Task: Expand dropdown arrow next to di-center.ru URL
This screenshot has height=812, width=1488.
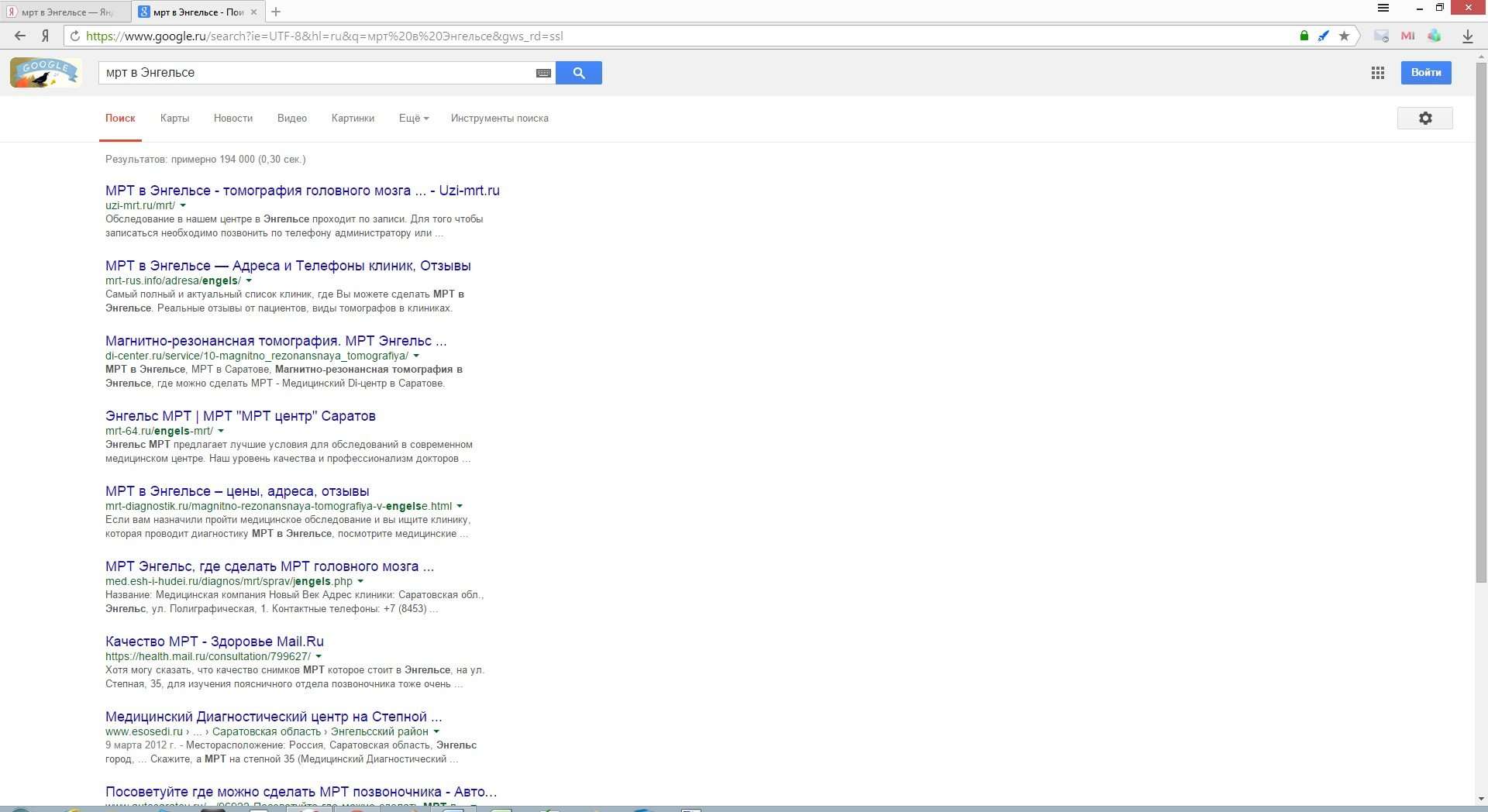Action: tap(416, 356)
